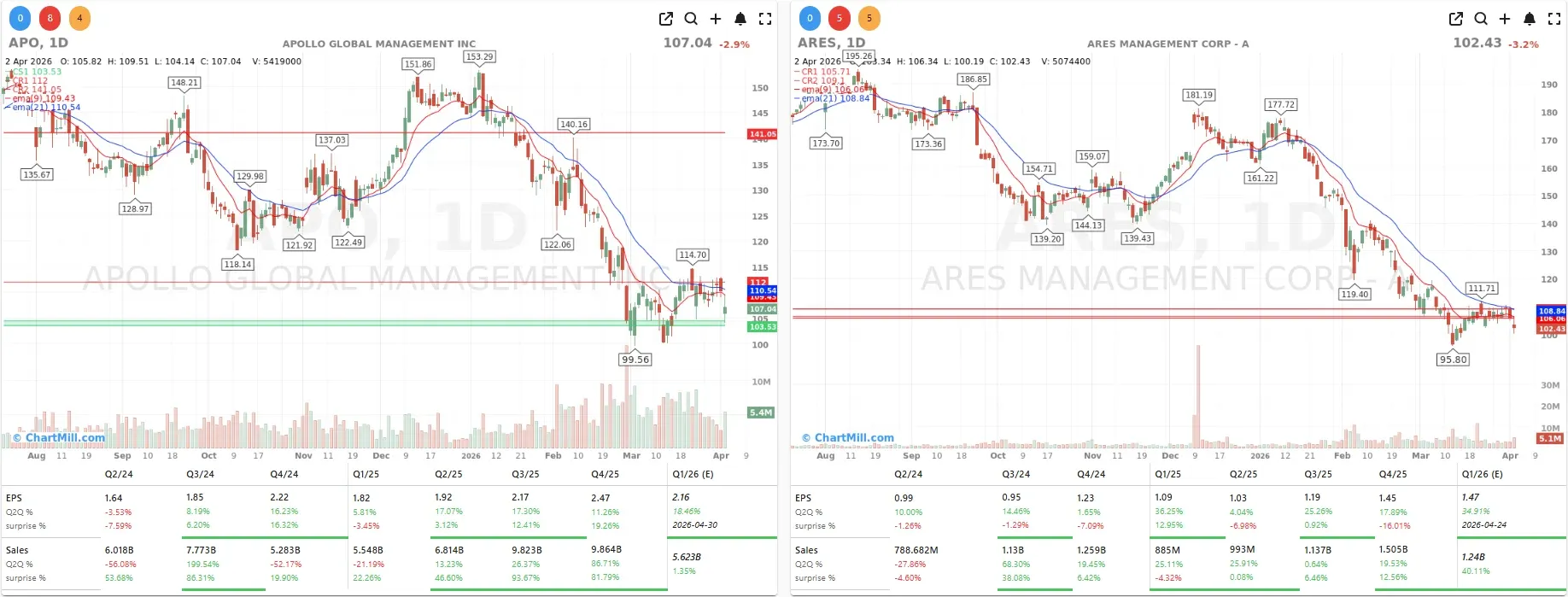Click the 5.4M volume label on APO
Screen dimensions: 1568x597
tap(761, 413)
